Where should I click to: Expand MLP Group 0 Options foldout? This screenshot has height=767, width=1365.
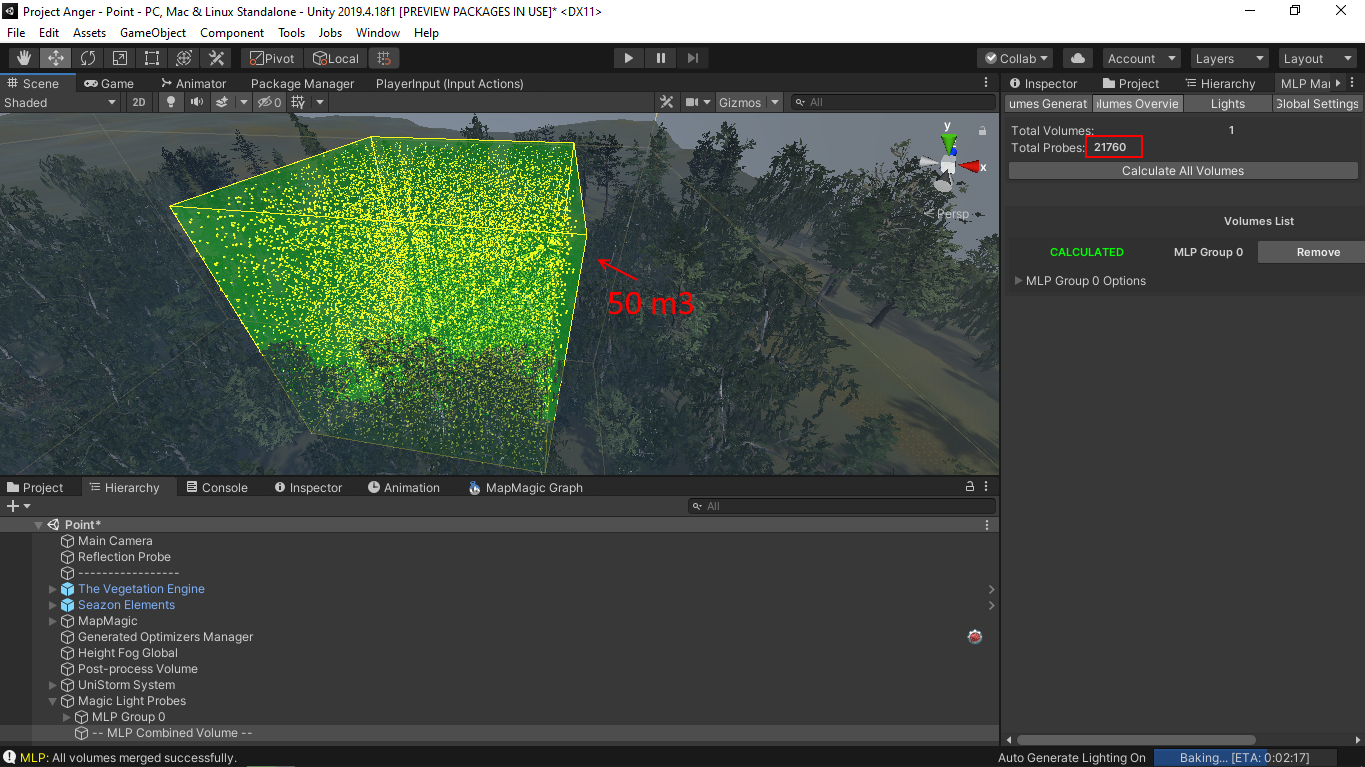coord(1019,281)
